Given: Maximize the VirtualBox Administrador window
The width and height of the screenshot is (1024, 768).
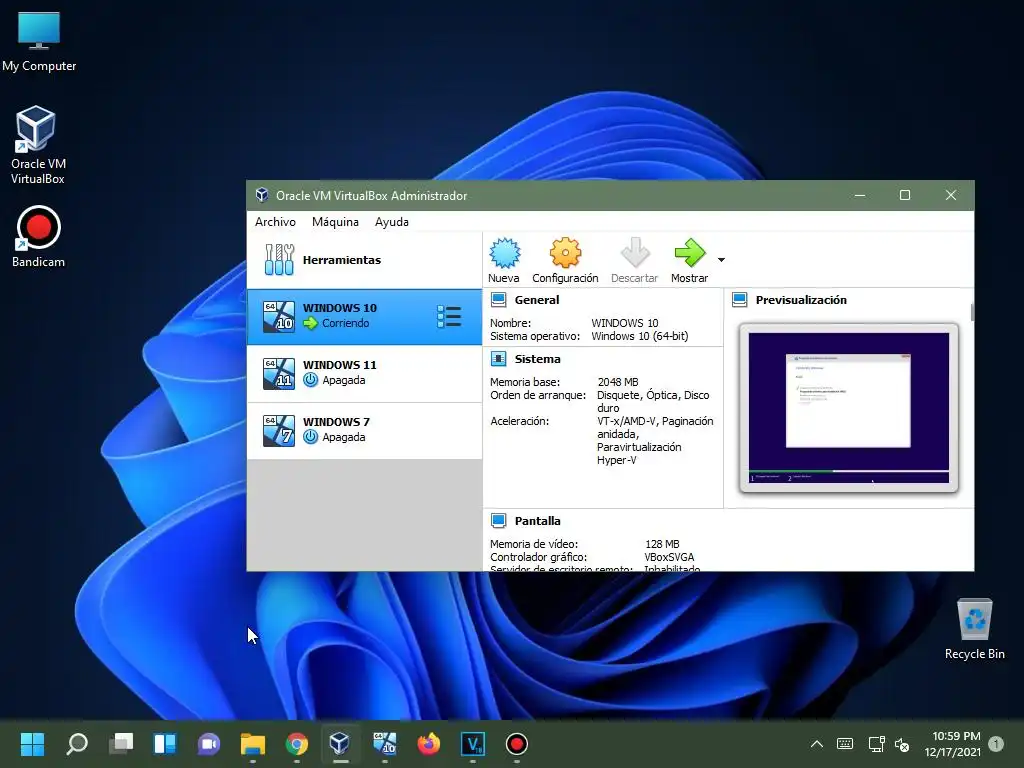Looking at the screenshot, I should pos(904,195).
